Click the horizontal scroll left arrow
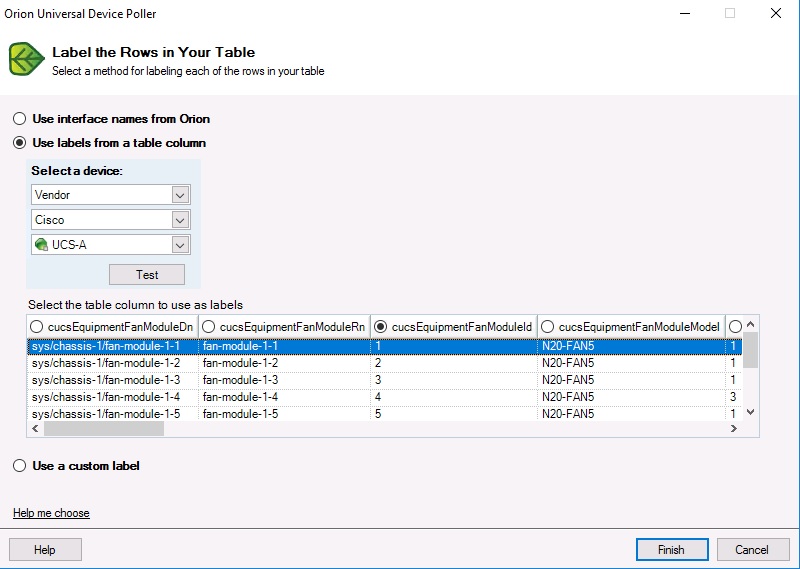This screenshot has height=569, width=800. [x=35, y=429]
